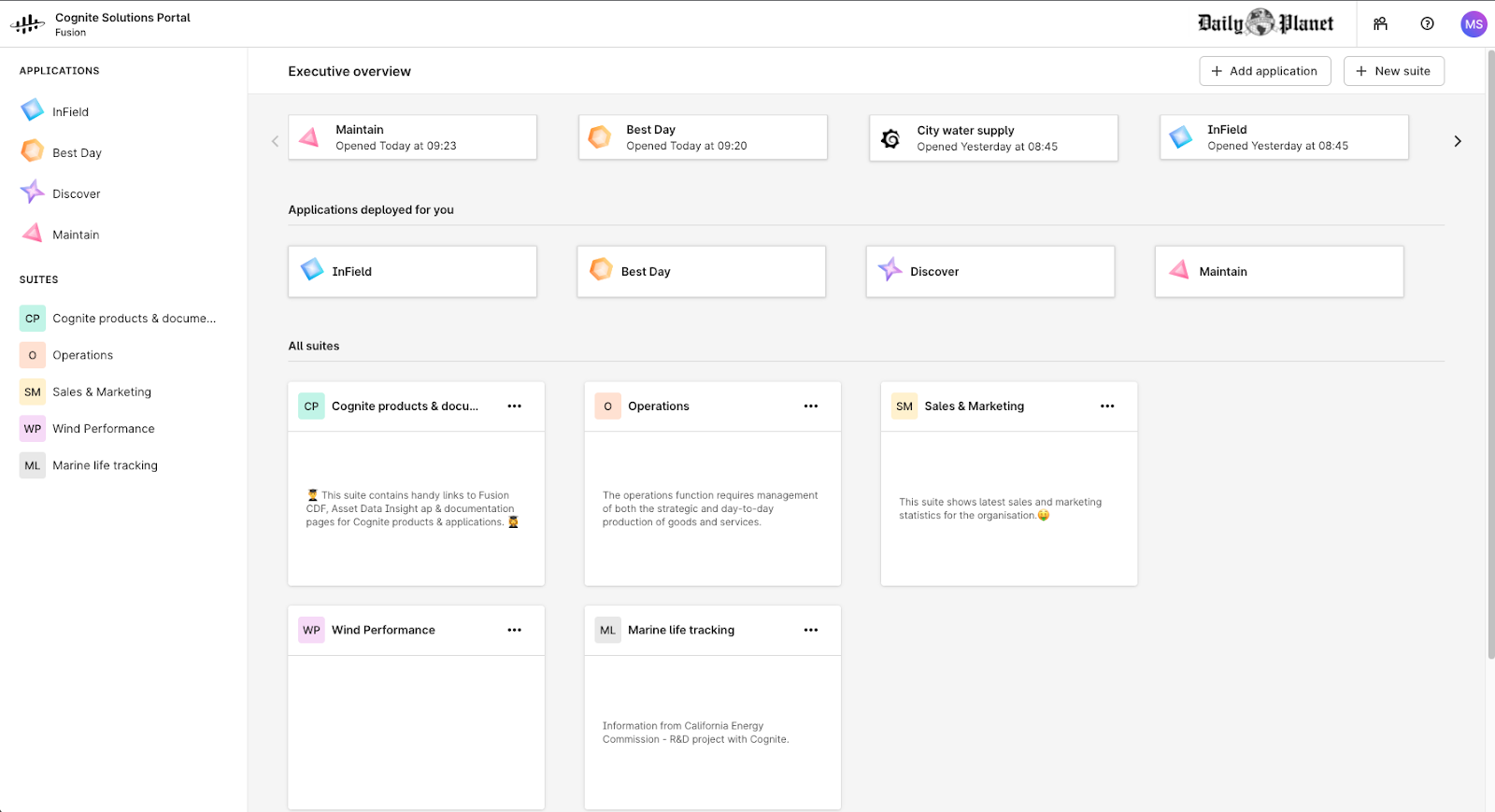Screen dimensions: 1495x812
Task: Click the O badge on Operations card
Action: 607,406
